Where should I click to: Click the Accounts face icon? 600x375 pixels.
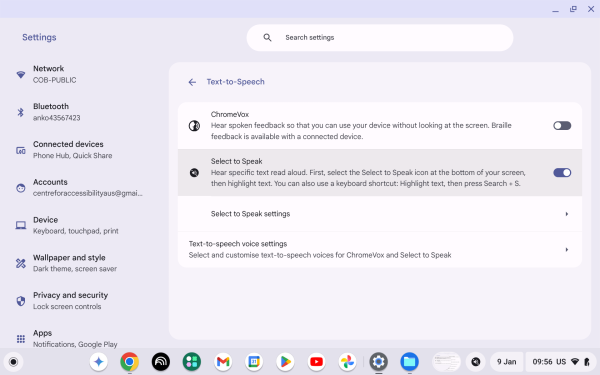(x=21, y=188)
